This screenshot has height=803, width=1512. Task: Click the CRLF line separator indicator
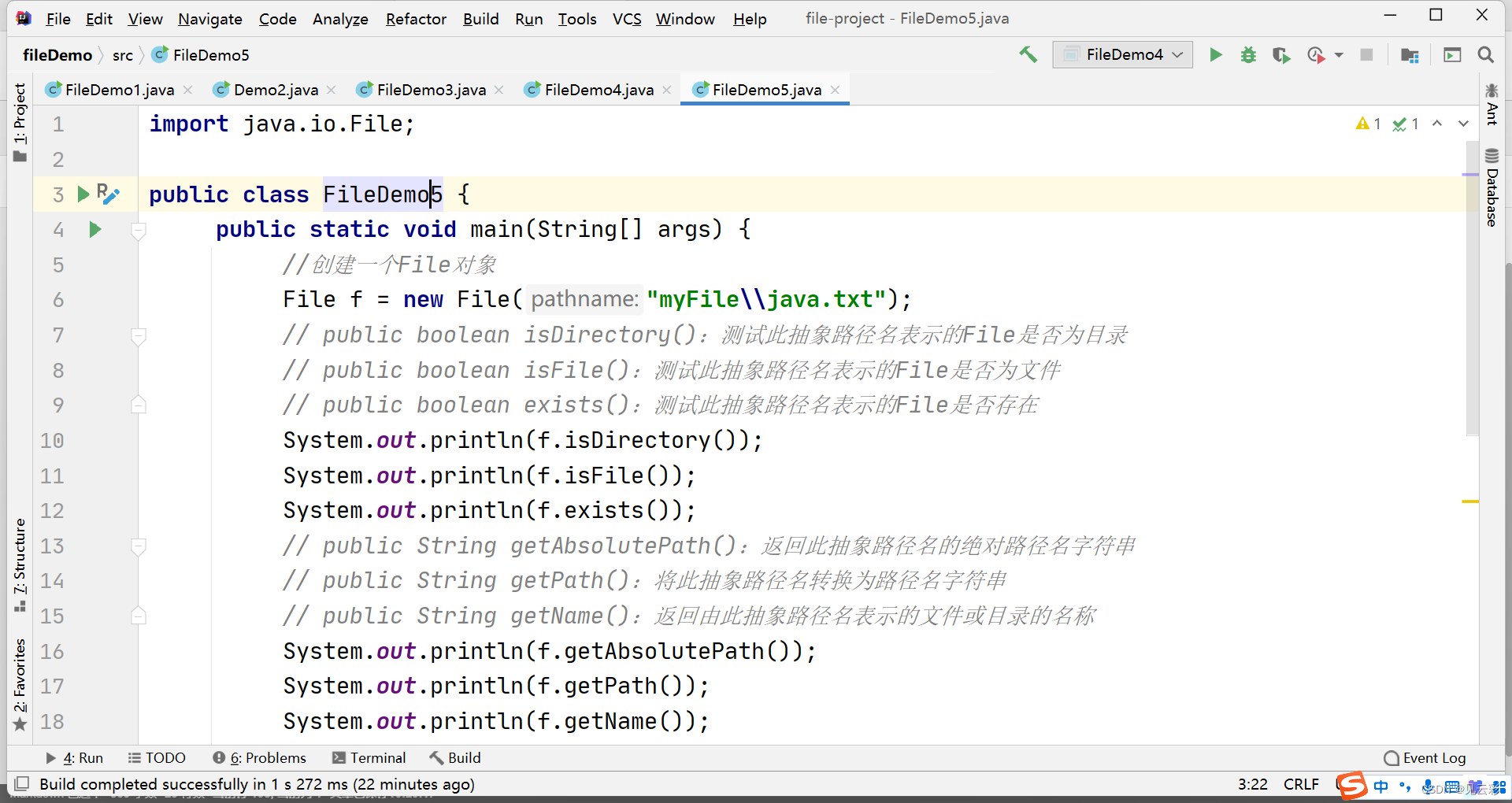click(1301, 784)
